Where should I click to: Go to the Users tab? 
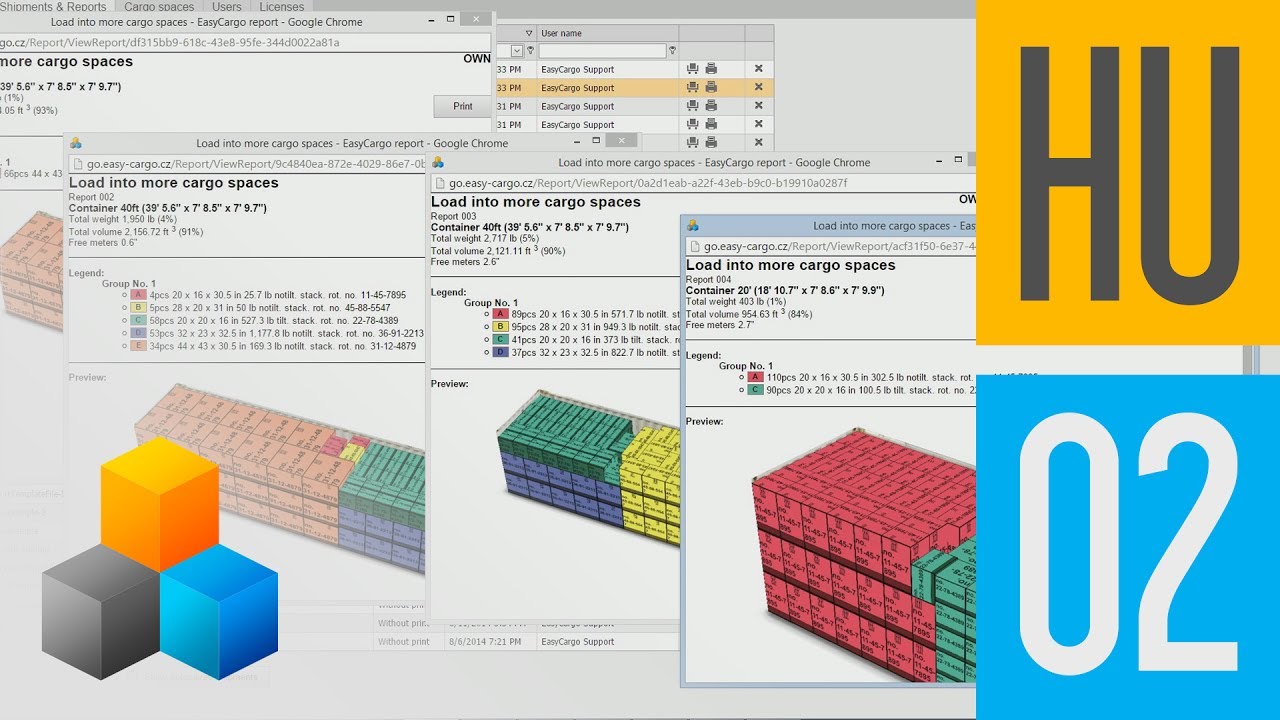(227, 7)
